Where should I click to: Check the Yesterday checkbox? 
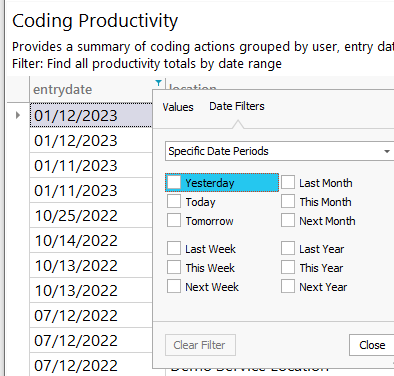pos(174,182)
